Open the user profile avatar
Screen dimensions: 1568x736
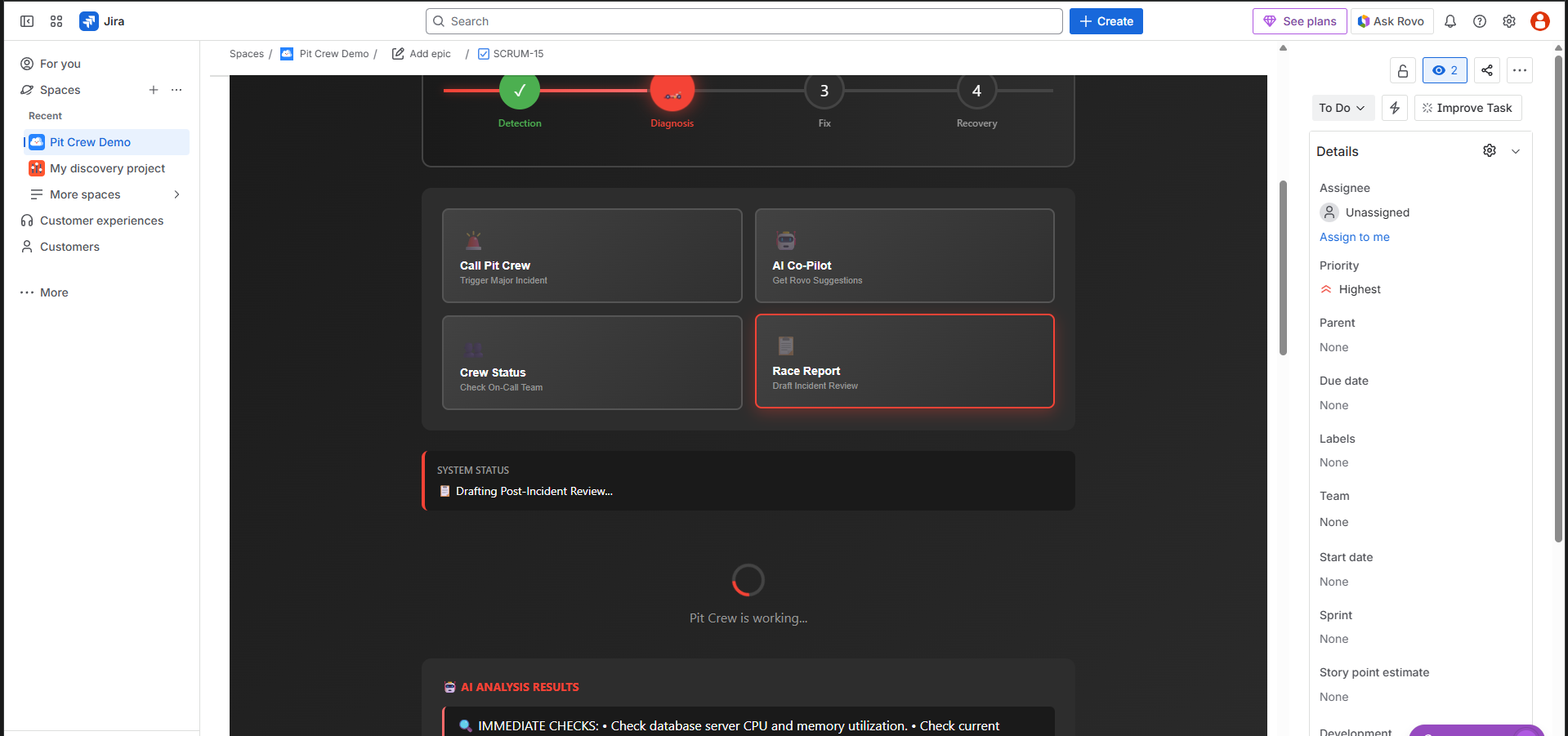pyautogui.click(x=1540, y=21)
